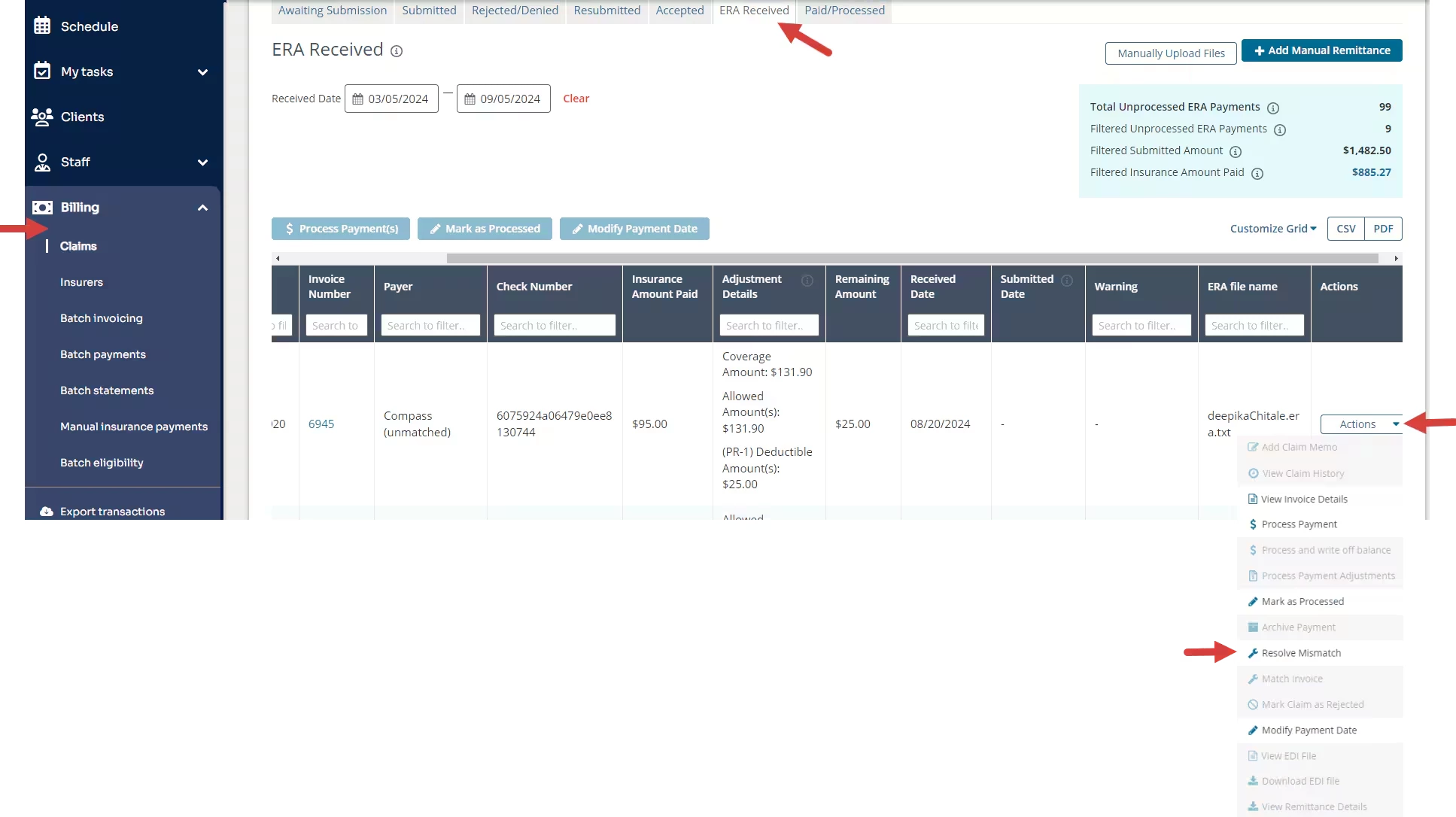Select Resolve Mismatch from Actions menu

coord(1301,653)
